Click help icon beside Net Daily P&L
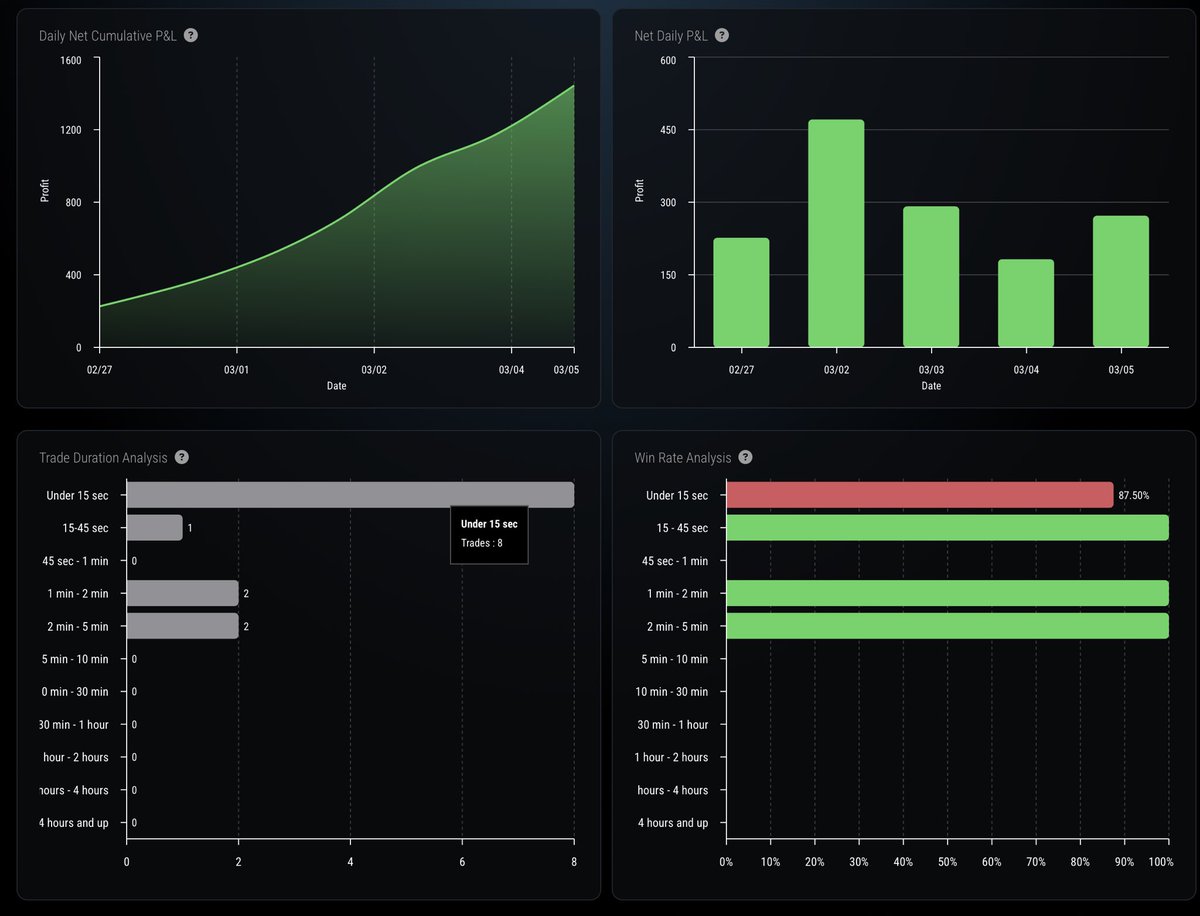The width and height of the screenshot is (1200, 916). tap(722, 35)
